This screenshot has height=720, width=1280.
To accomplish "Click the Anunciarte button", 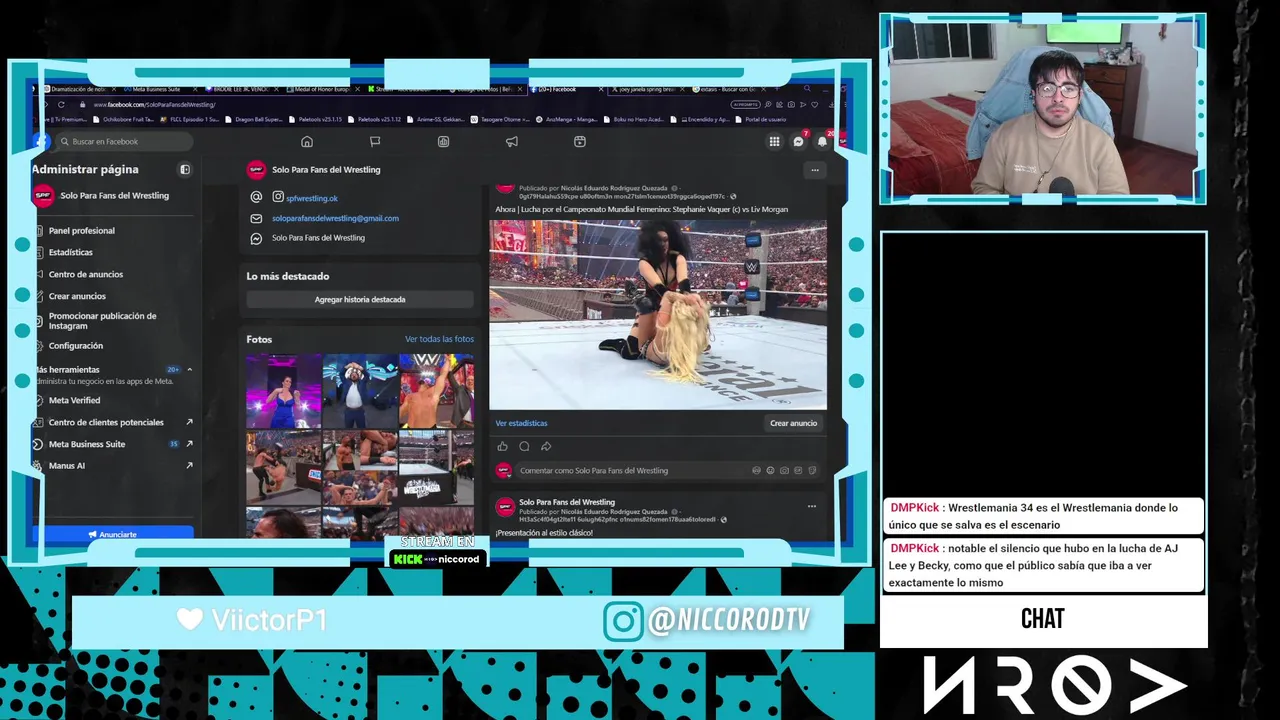I will [x=113, y=534].
